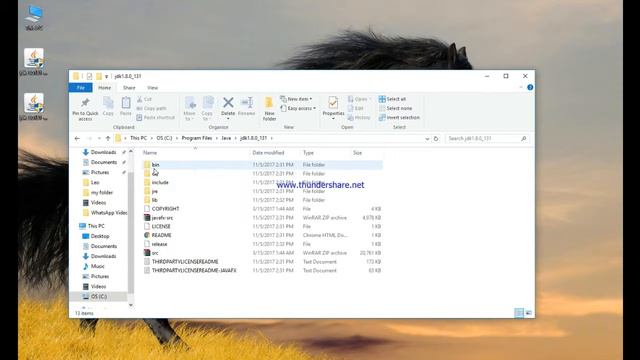Click the Rename ribbon icon
This screenshot has width=640, height=360.
pos(247,102)
